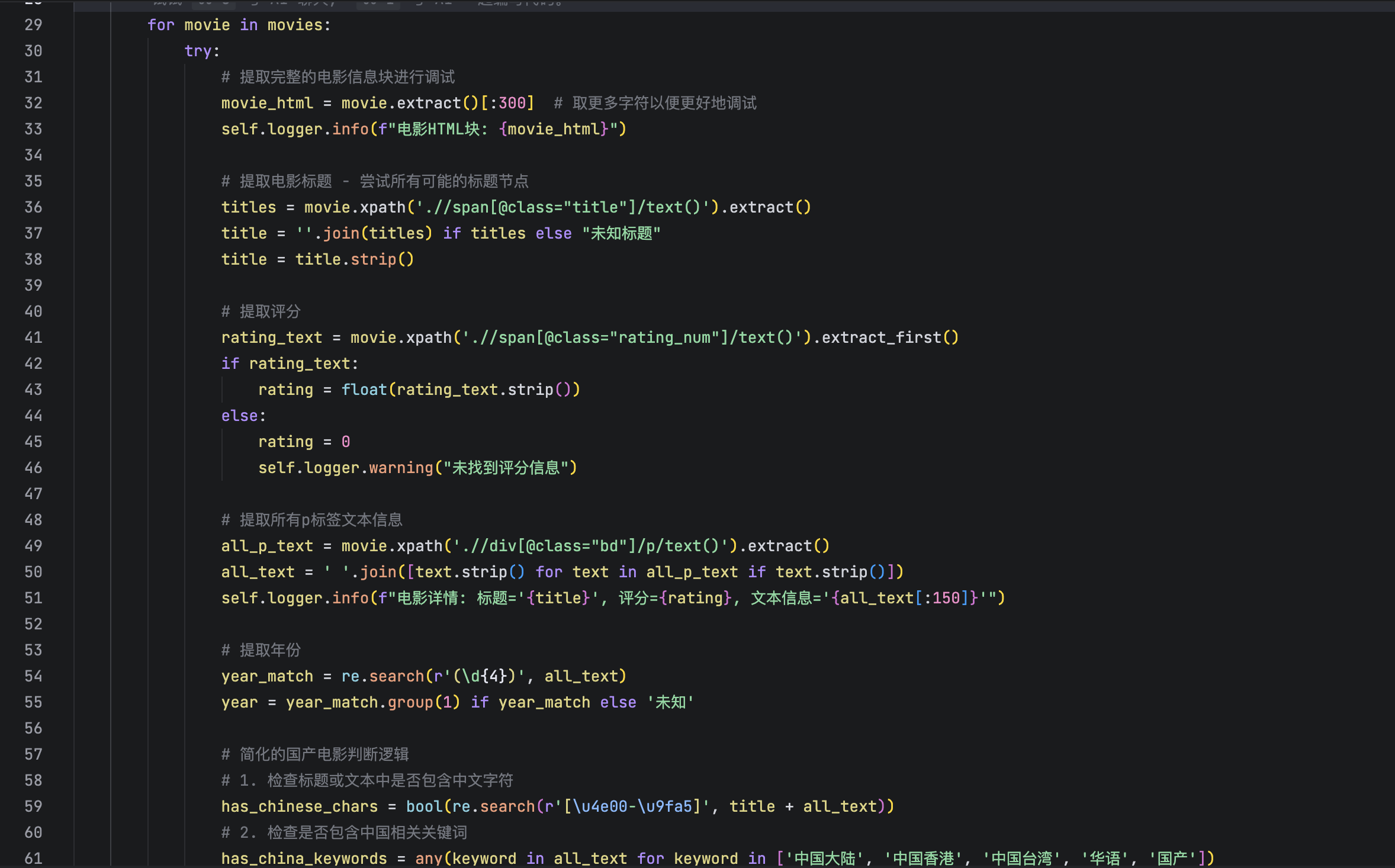
Task: Click line number 61 in the gutter
Action: coord(33,859)
